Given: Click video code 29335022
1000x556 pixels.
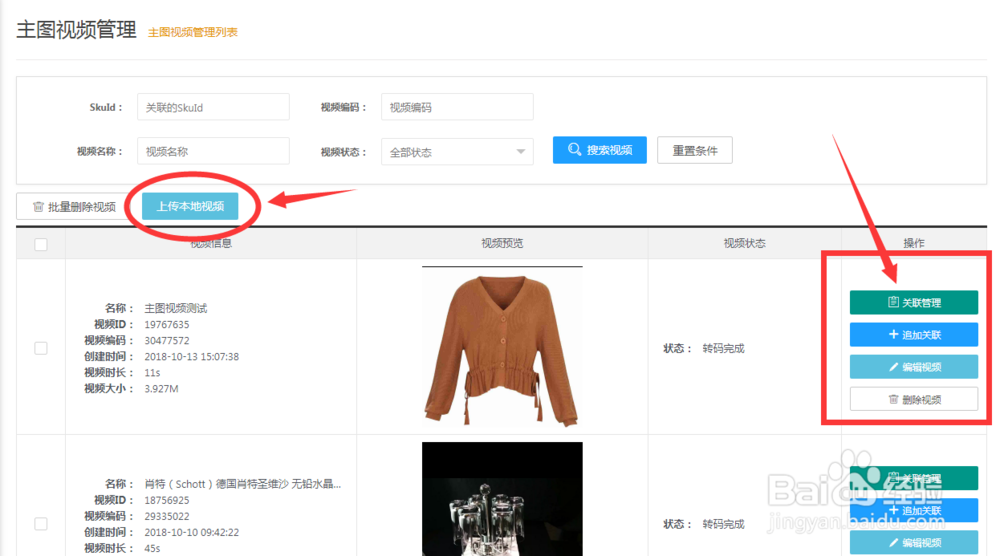Looking at the screenshot, I should point(166,516).
